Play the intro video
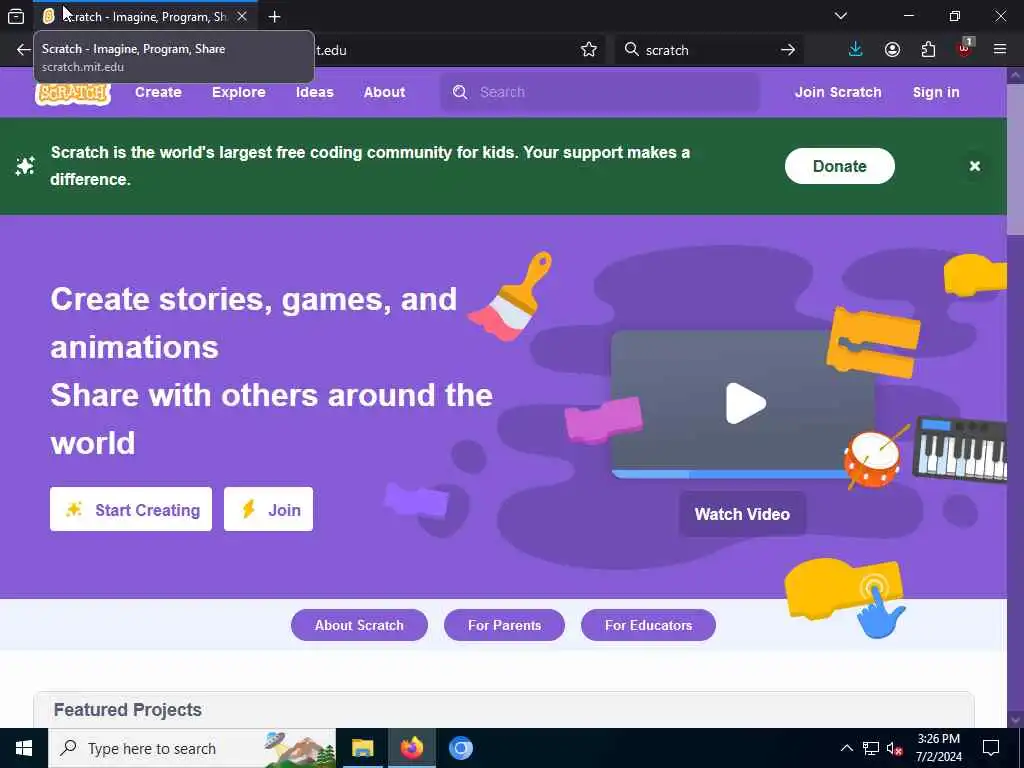Screen dimensions: 1024x768 pos(745,404)
